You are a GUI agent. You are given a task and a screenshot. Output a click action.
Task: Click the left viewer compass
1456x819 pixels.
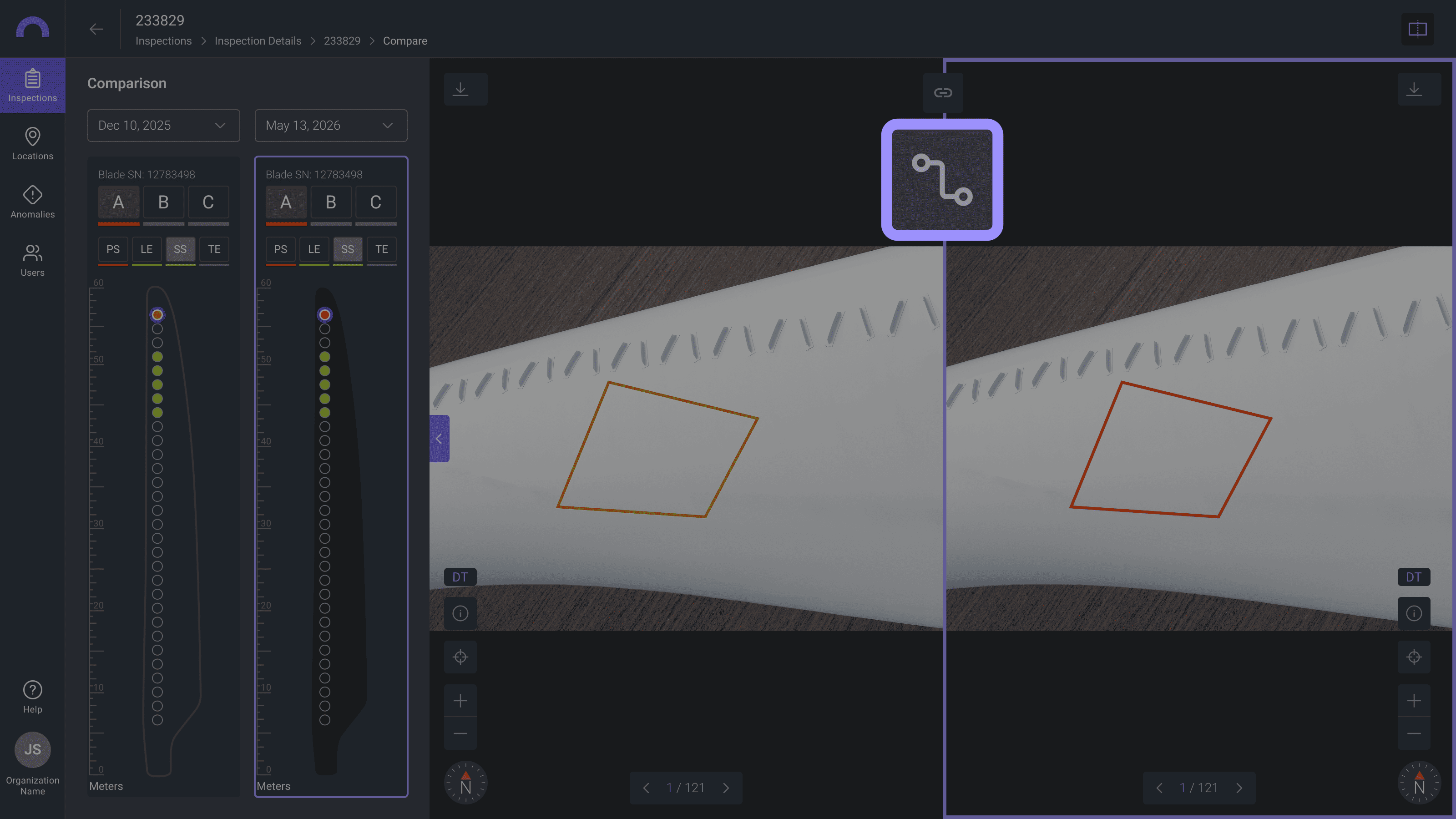click(465, 783)
